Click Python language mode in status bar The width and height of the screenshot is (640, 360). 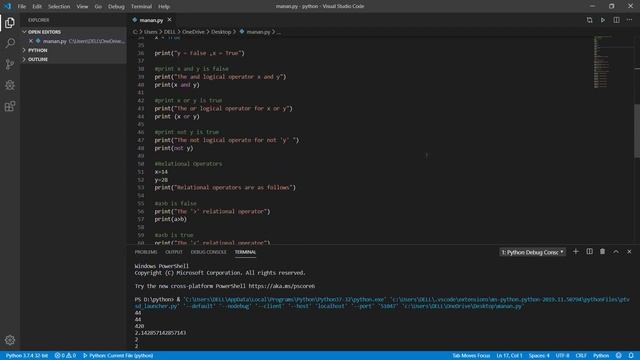(x=601, y=356)
